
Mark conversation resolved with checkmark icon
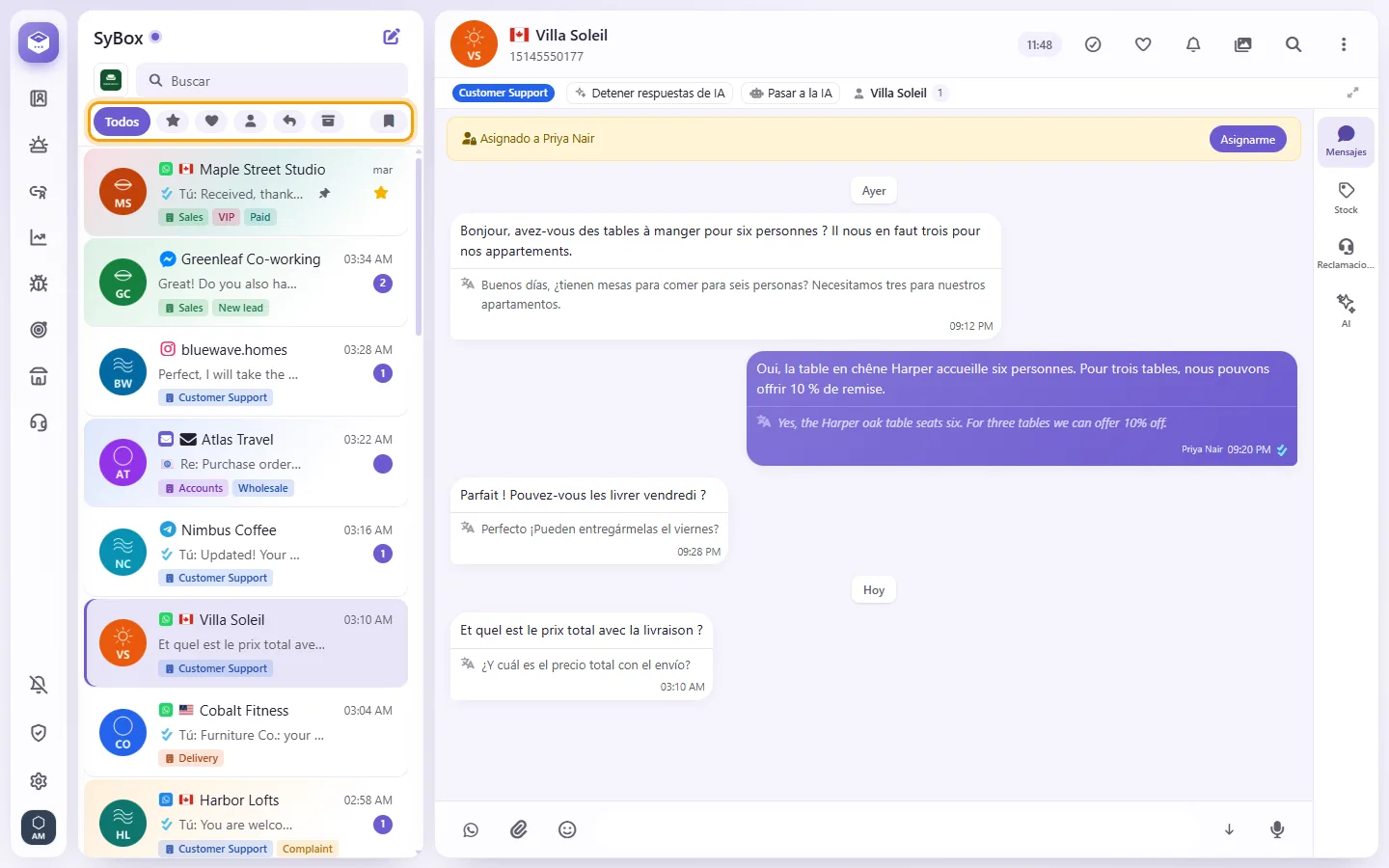pos(1093,44)
